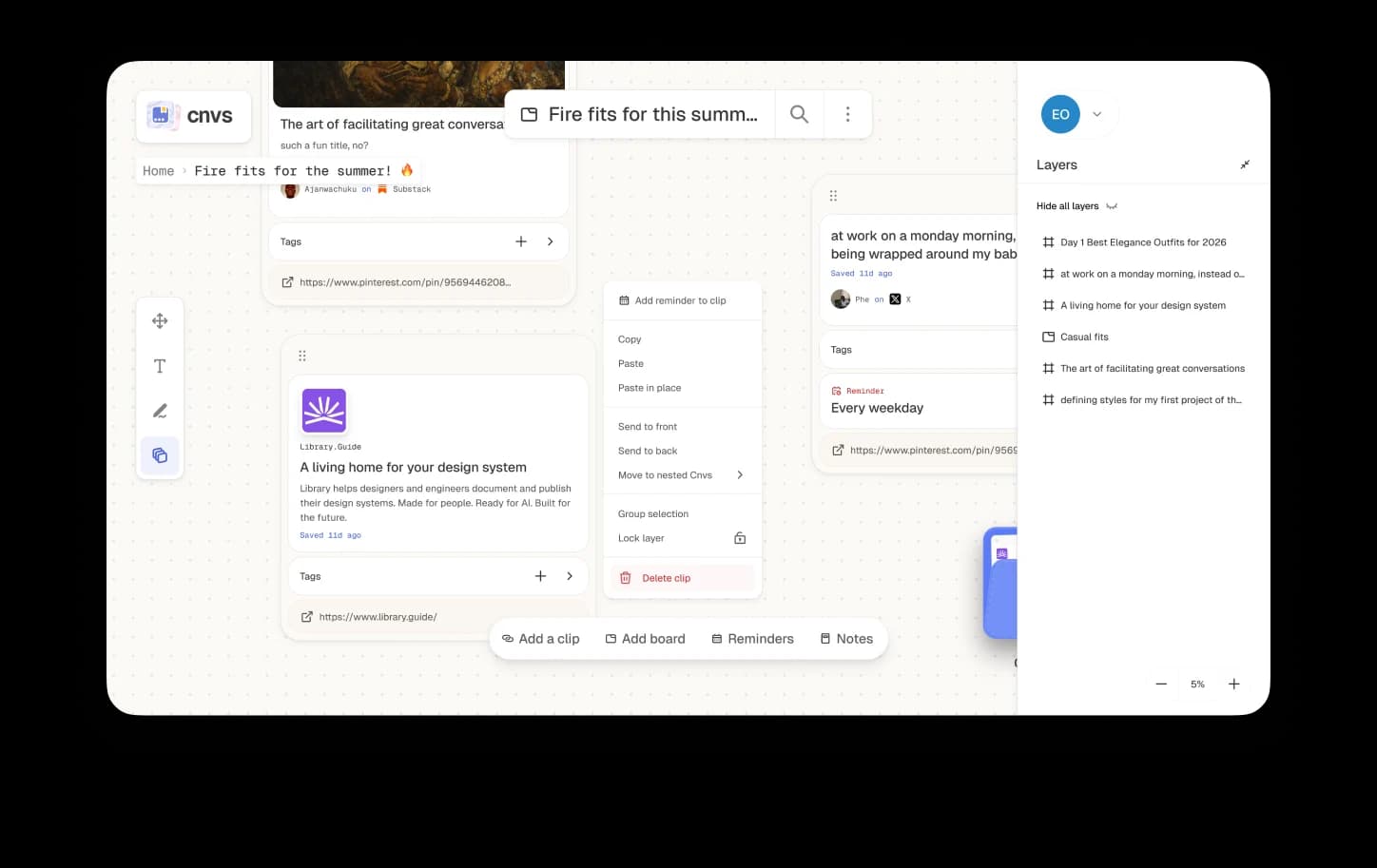Image resolution: width=1377 pixels, height=868 pixels.
Task: Zoom in with the plus icon
Action: pyautogui.click(x=1233, y=684)
